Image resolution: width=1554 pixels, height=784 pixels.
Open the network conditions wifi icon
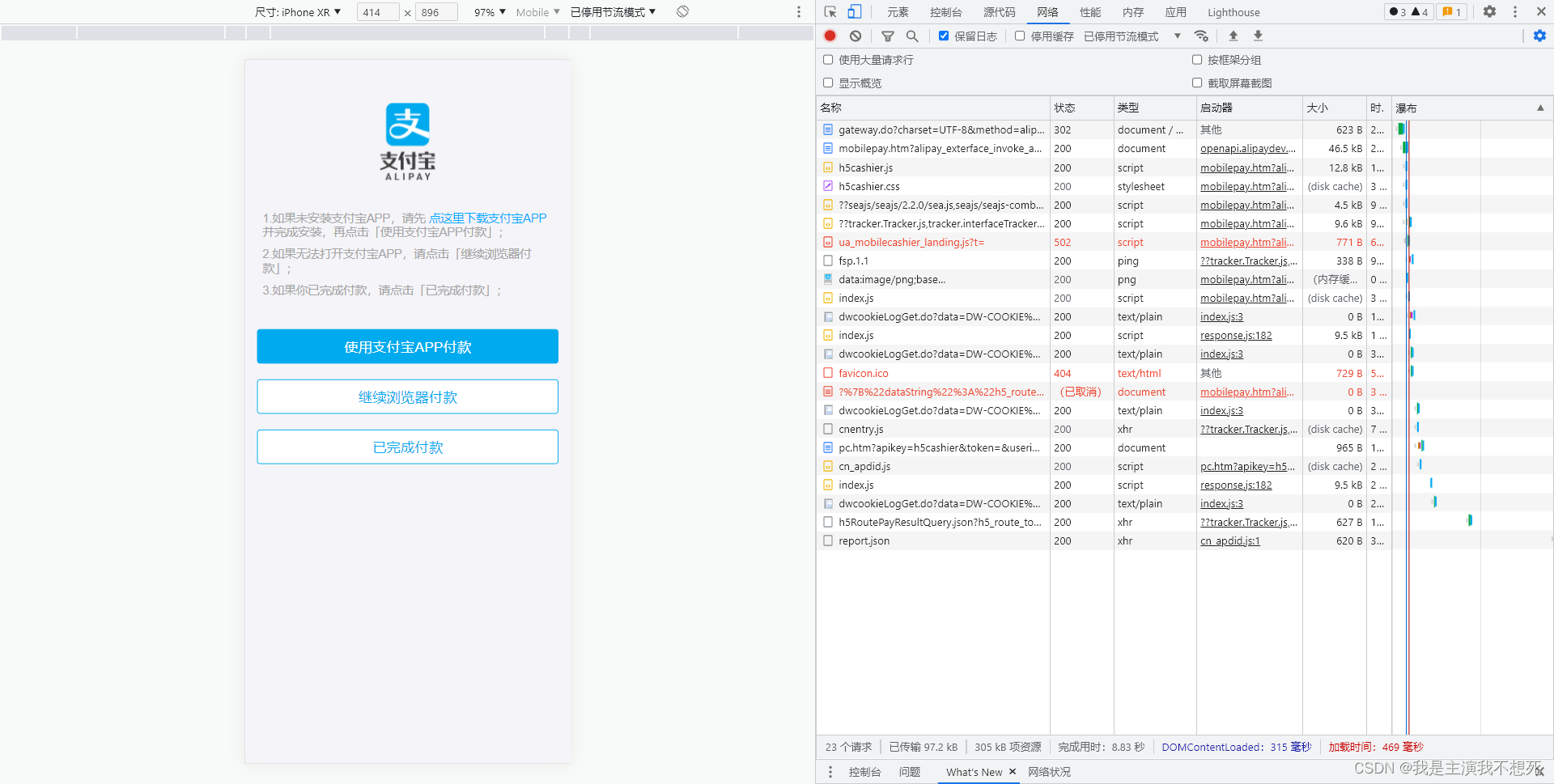coord(1202,36)
